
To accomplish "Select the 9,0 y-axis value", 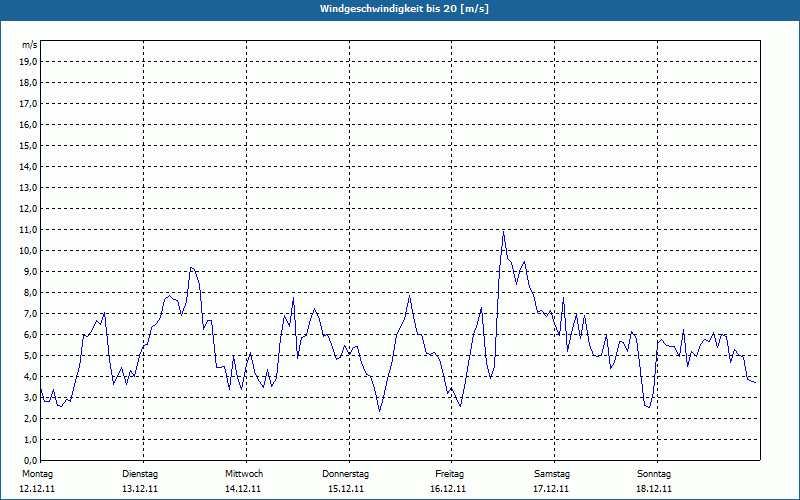I will (x=31, y=271).
